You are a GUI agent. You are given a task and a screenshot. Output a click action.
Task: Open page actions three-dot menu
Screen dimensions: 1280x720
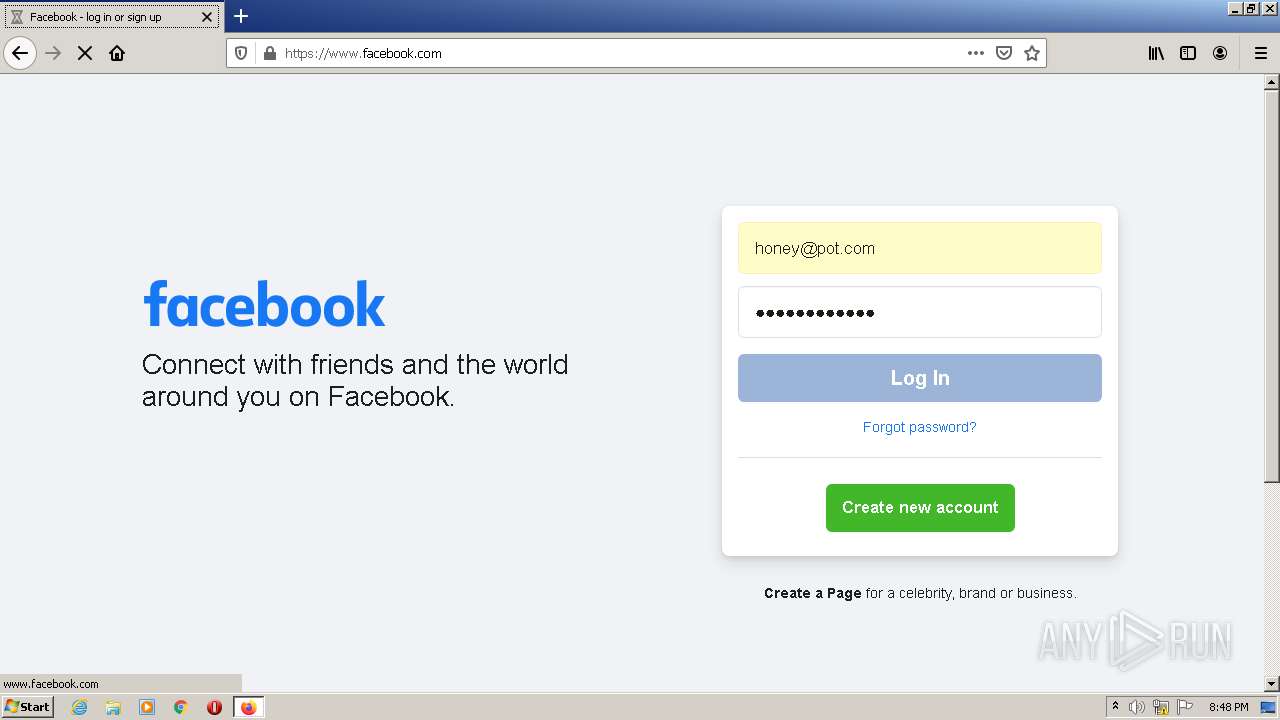(976, 53)
